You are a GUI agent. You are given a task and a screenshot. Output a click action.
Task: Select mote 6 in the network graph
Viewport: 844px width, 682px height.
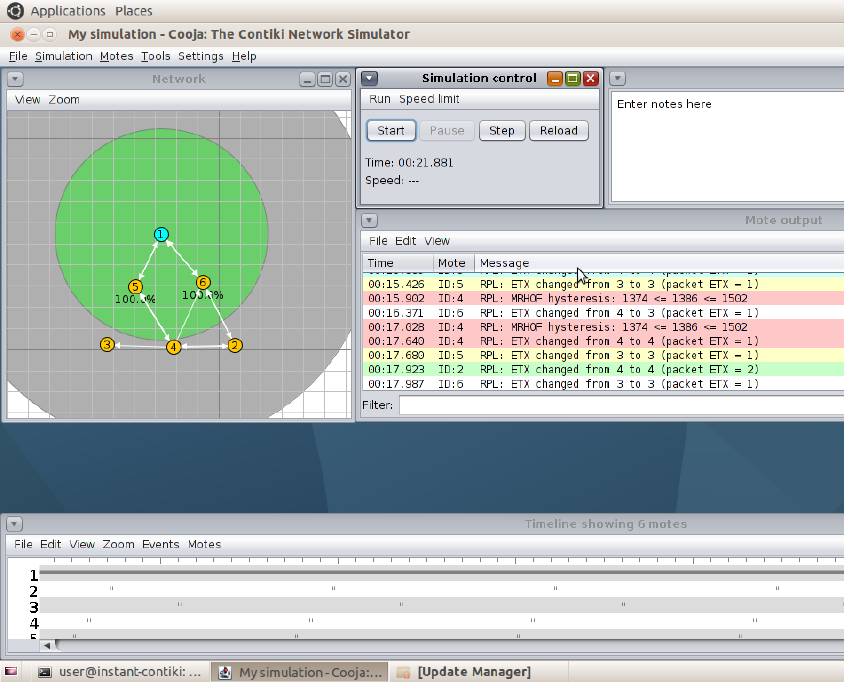[203, 282]
